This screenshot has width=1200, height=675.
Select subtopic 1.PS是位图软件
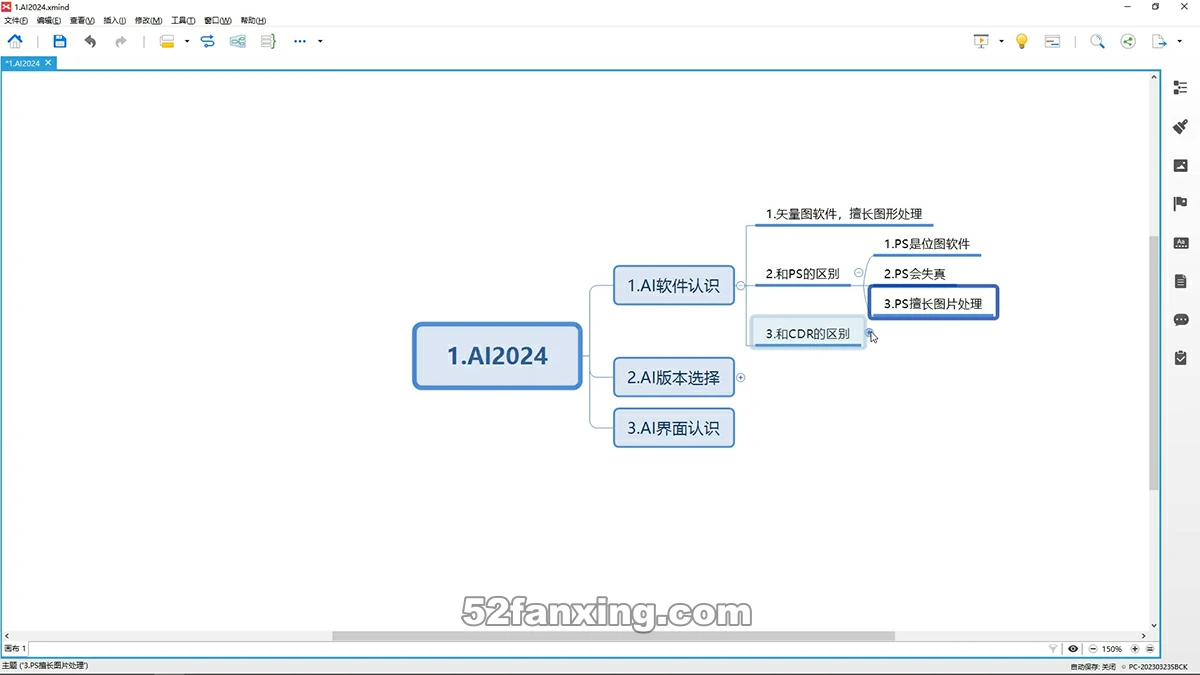point(927,244)
